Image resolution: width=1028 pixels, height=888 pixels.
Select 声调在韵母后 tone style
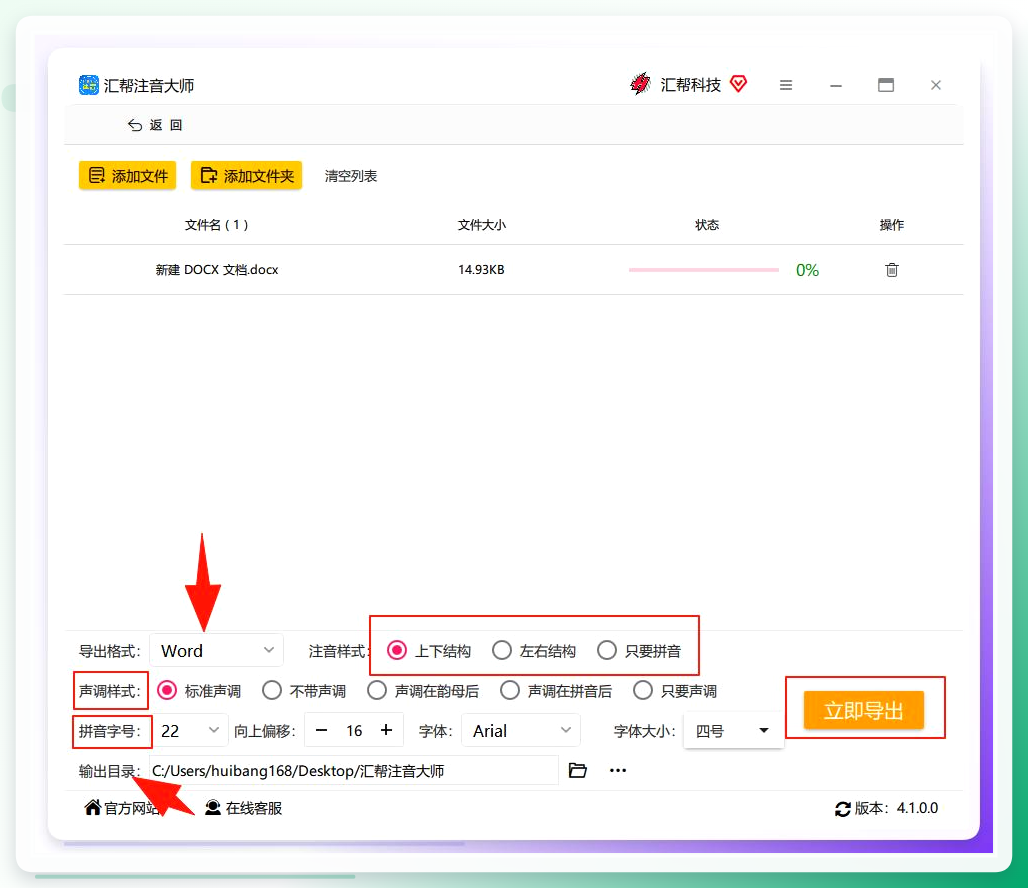pos(424,691)
